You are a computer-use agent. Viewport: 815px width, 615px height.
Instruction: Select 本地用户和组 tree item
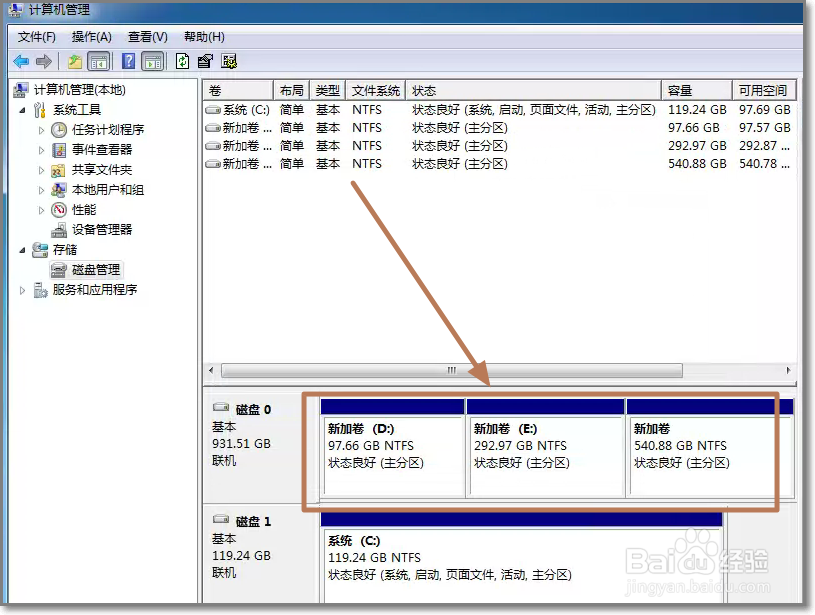click(108, 190)
